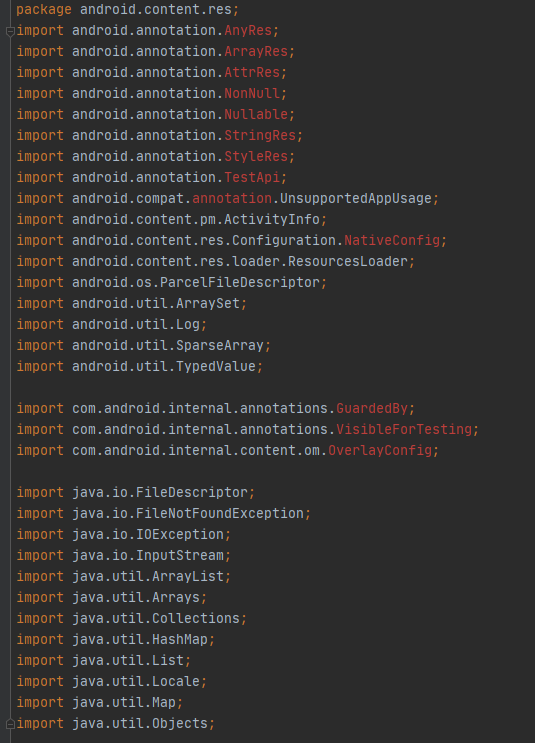Click Collections import class name
The height and width of the screenshot is (743, 535).
pos(196,618)
